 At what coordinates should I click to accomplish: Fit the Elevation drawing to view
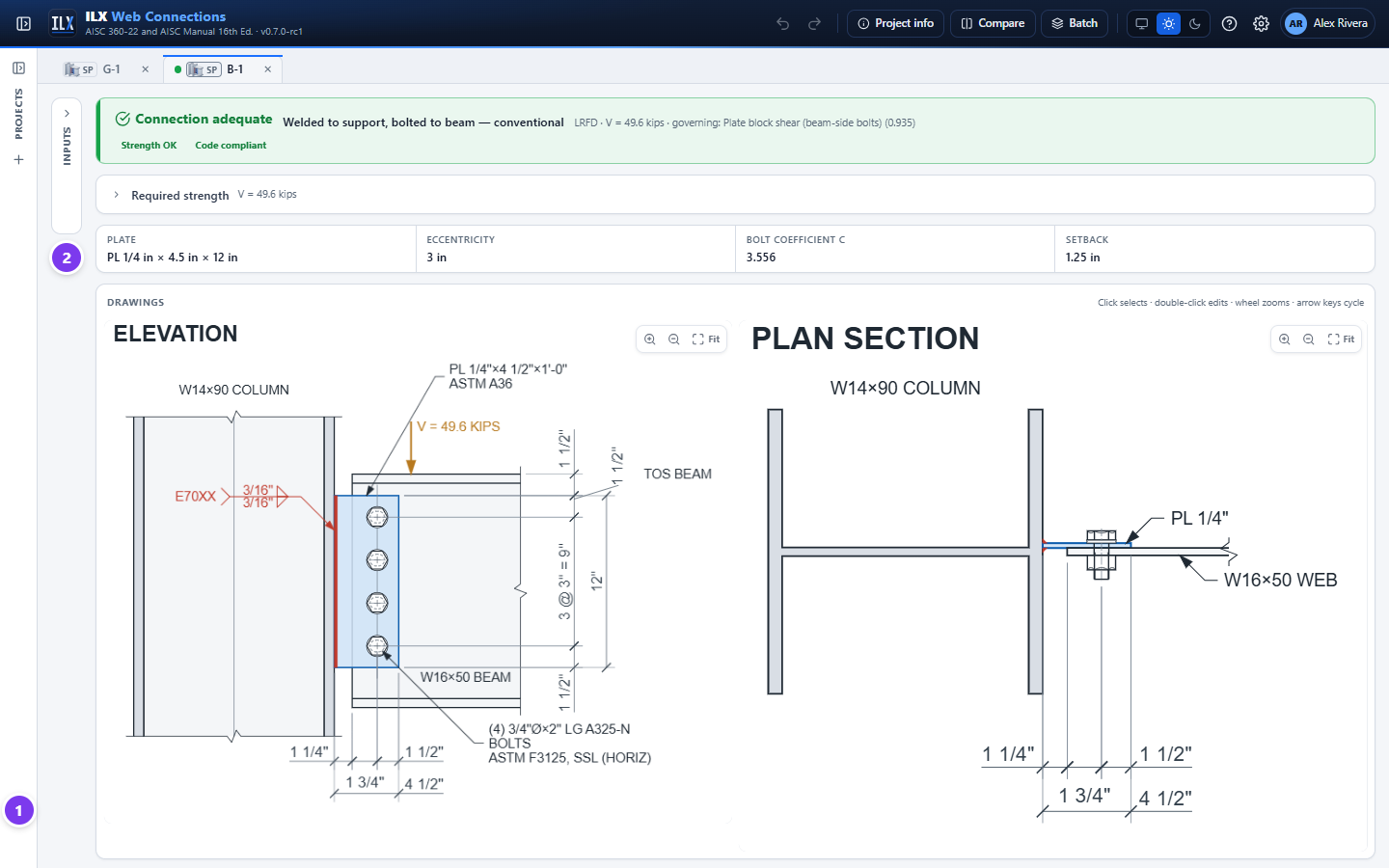(x=706, y=339)
